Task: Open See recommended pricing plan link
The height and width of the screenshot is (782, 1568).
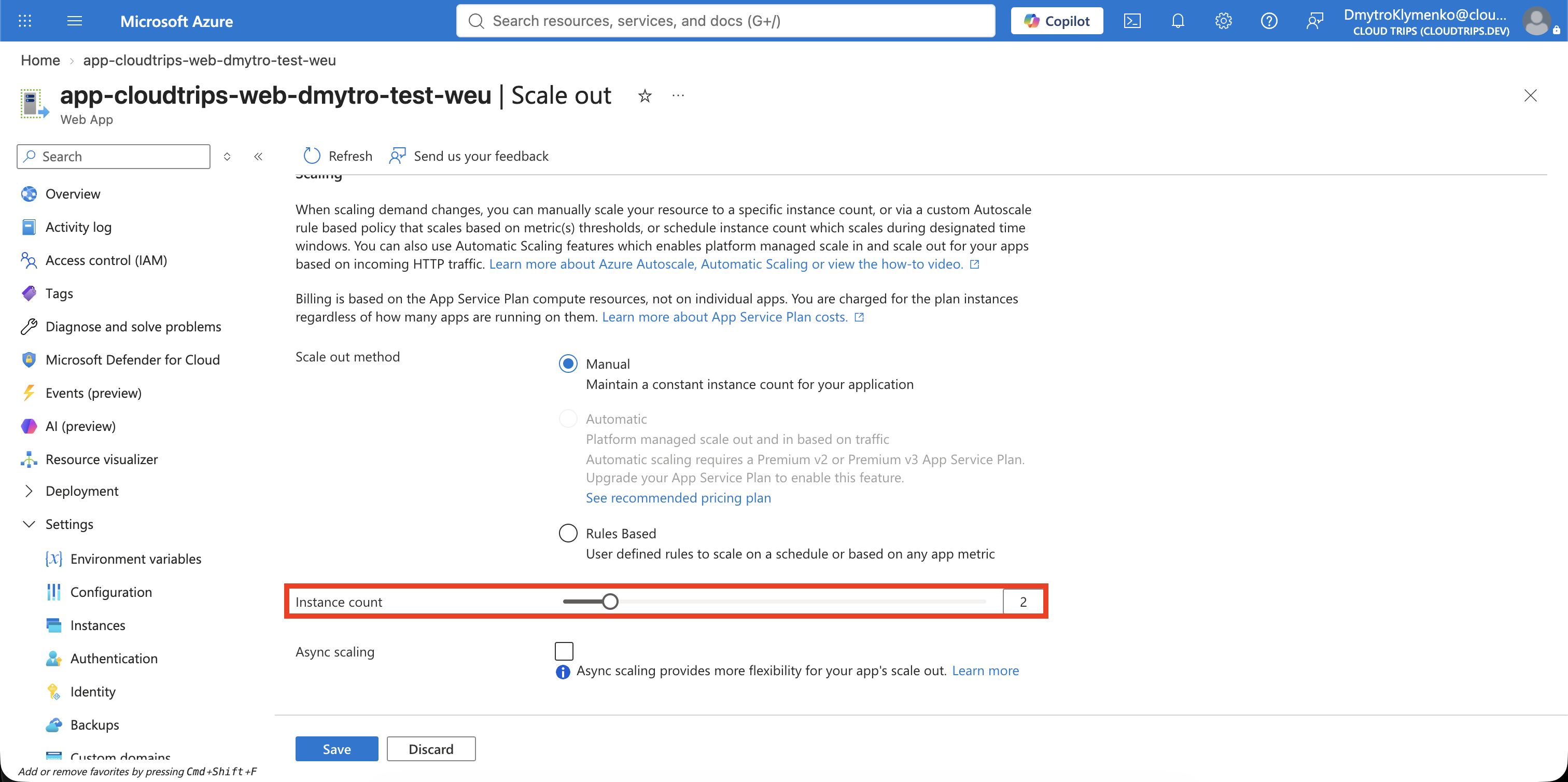Action: (678, 498)
